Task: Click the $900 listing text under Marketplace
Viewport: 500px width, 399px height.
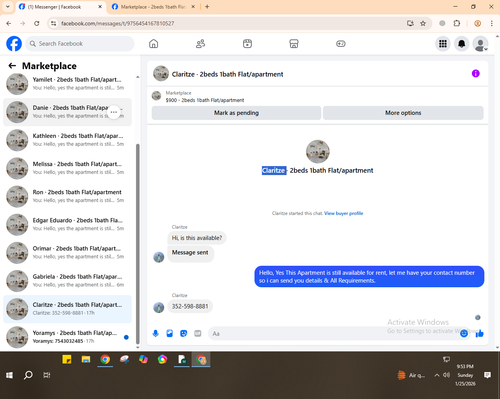Action: tap(205, 100)
